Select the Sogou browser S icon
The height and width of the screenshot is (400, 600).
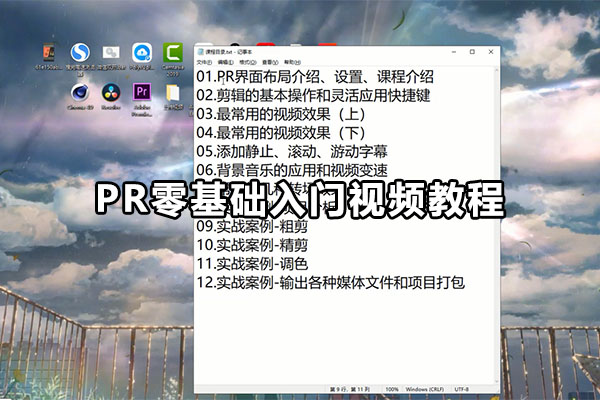tap(80, 53)
